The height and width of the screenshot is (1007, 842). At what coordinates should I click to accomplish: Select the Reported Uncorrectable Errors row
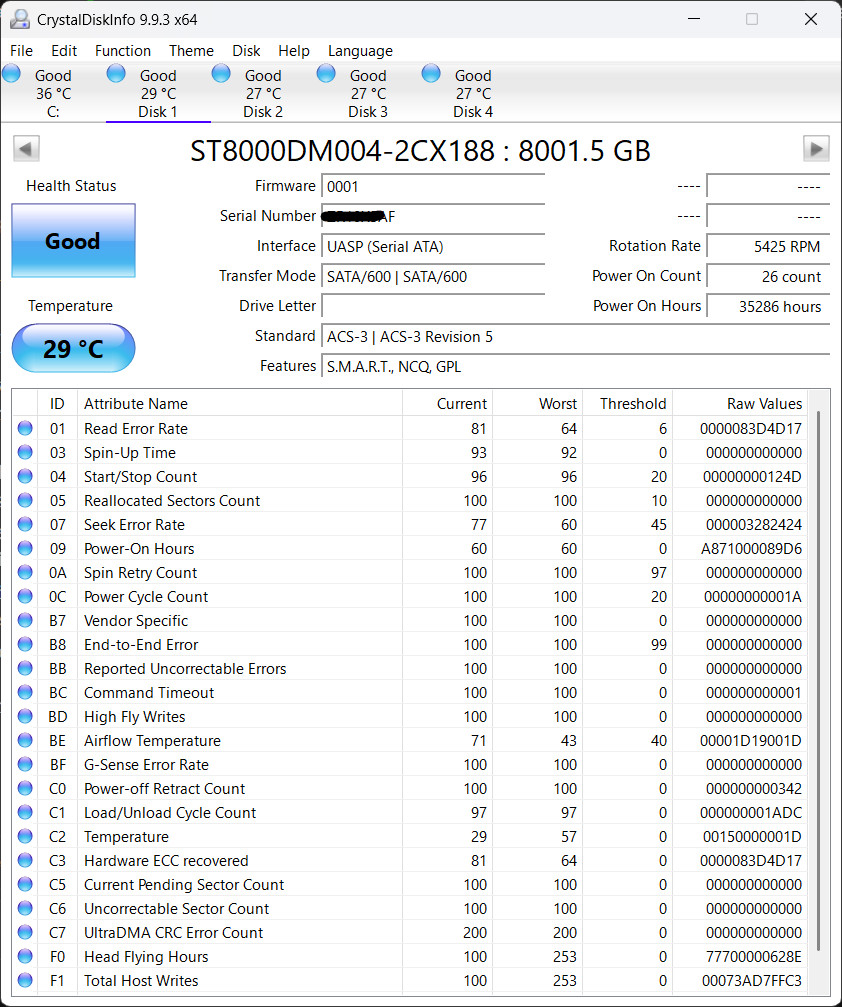411,668
